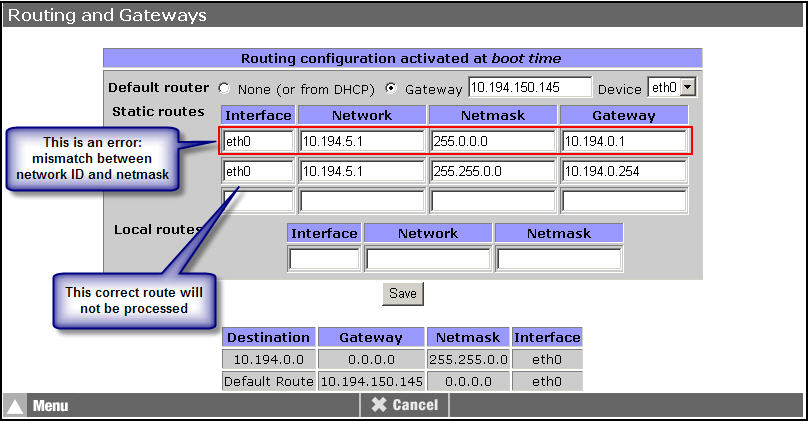Select the Gateway radio button
This screenshot has height=421, width=808.
(x=391, y=88)
